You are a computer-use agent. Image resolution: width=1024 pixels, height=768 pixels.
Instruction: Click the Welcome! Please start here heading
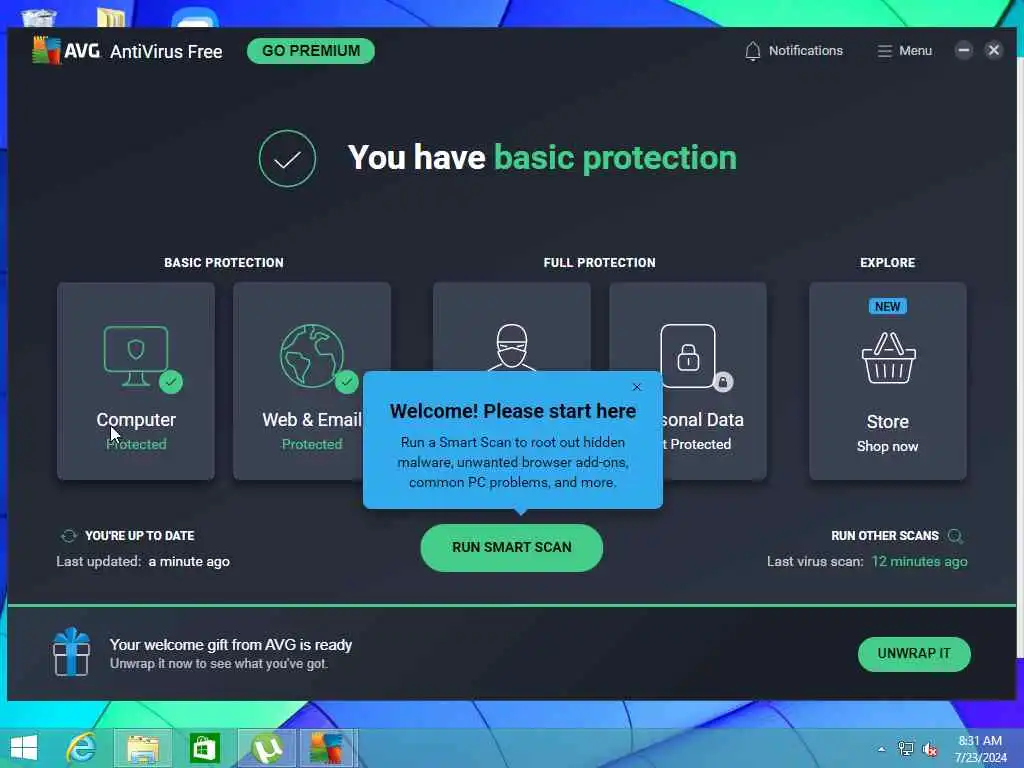[513, 411]
